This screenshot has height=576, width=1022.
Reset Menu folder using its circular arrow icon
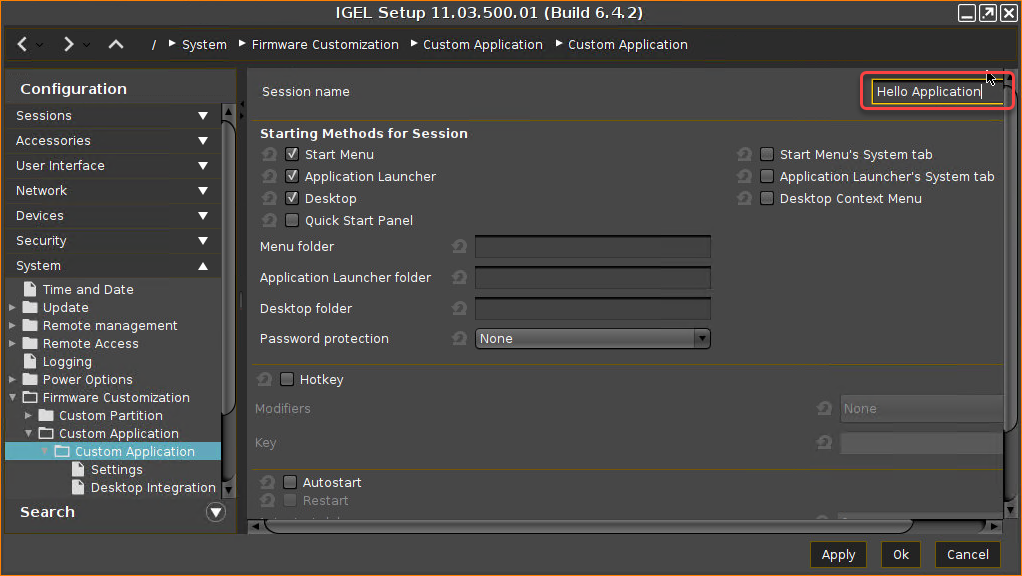(459, 246)
